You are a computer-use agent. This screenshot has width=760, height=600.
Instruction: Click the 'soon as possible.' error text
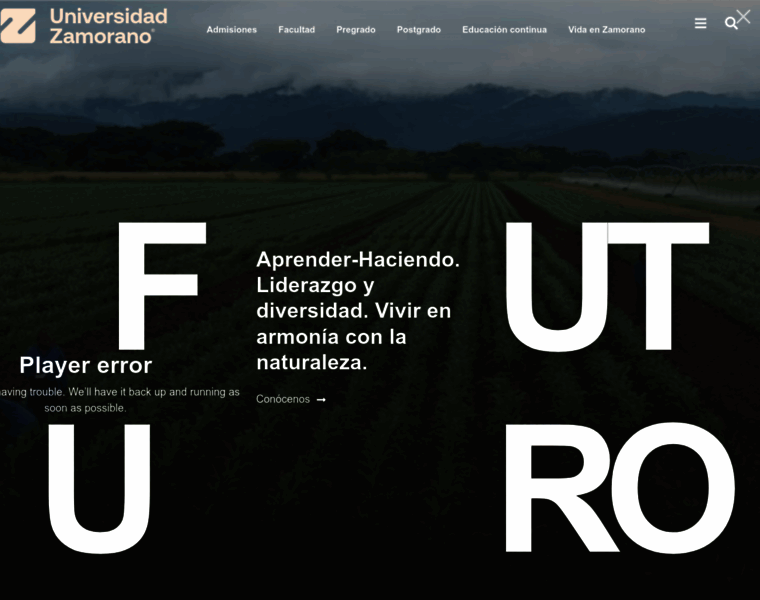point(85,408)
